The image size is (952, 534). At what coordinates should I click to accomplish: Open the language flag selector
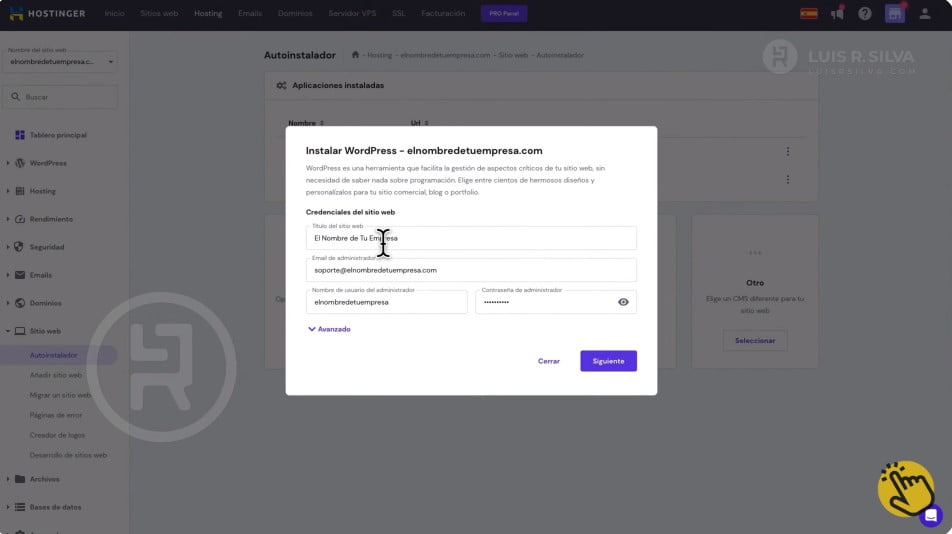tap(808, 13)
